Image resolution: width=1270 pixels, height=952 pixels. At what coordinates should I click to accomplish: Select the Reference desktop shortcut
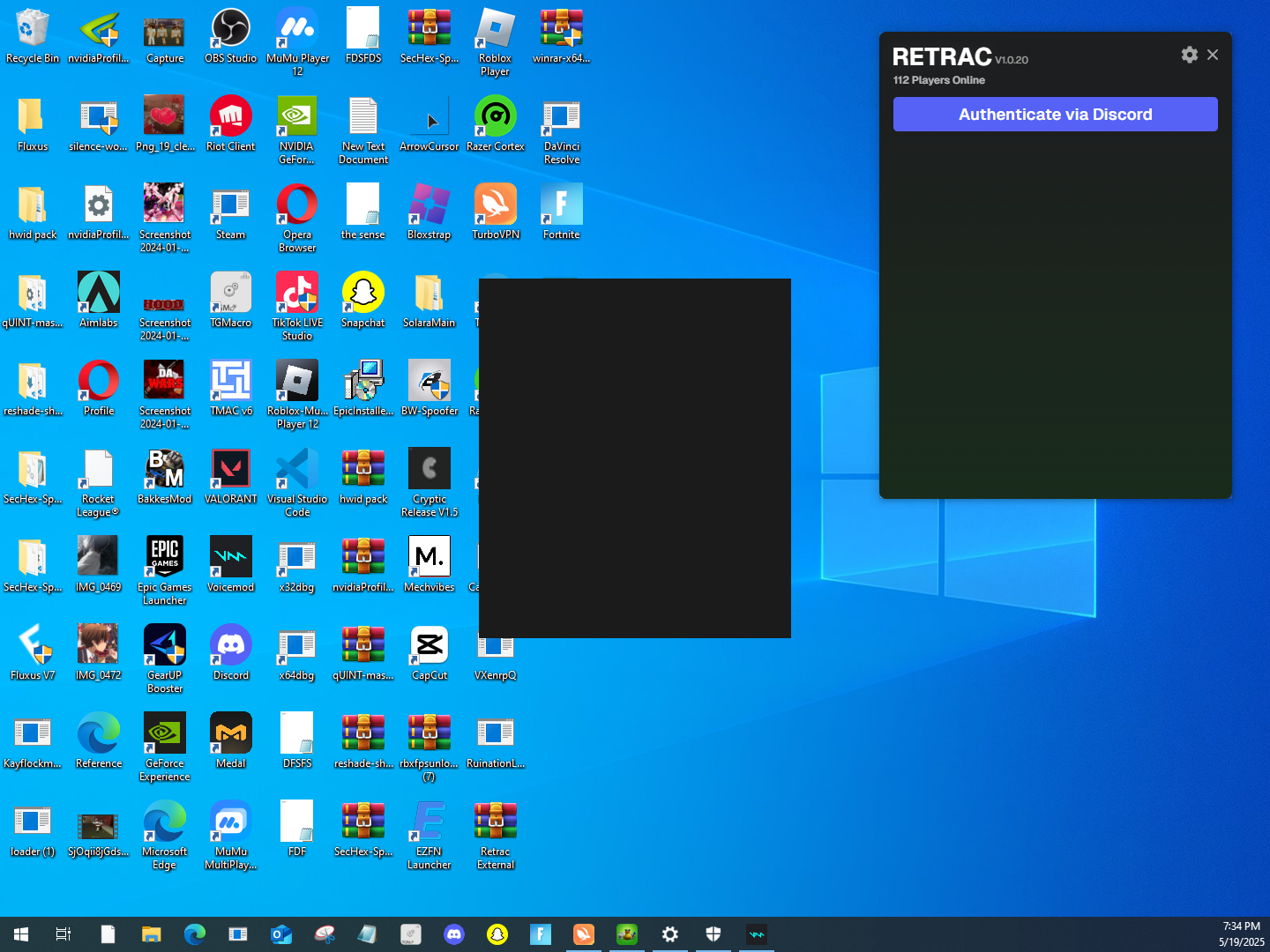coord(99,741)
